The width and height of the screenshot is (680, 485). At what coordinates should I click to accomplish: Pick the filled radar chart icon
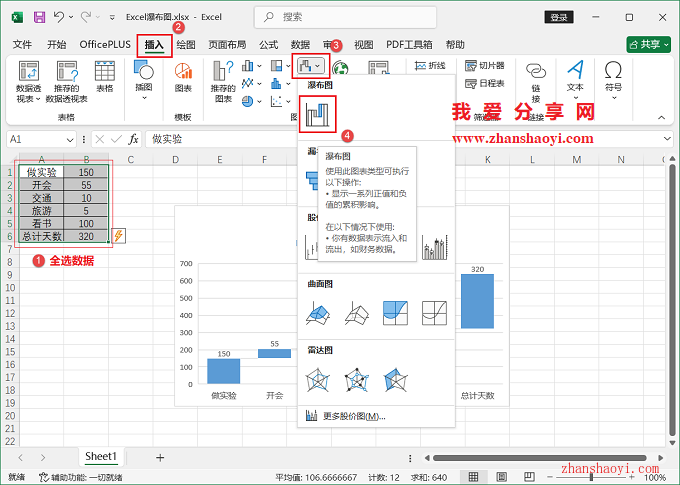pos(395,380)
